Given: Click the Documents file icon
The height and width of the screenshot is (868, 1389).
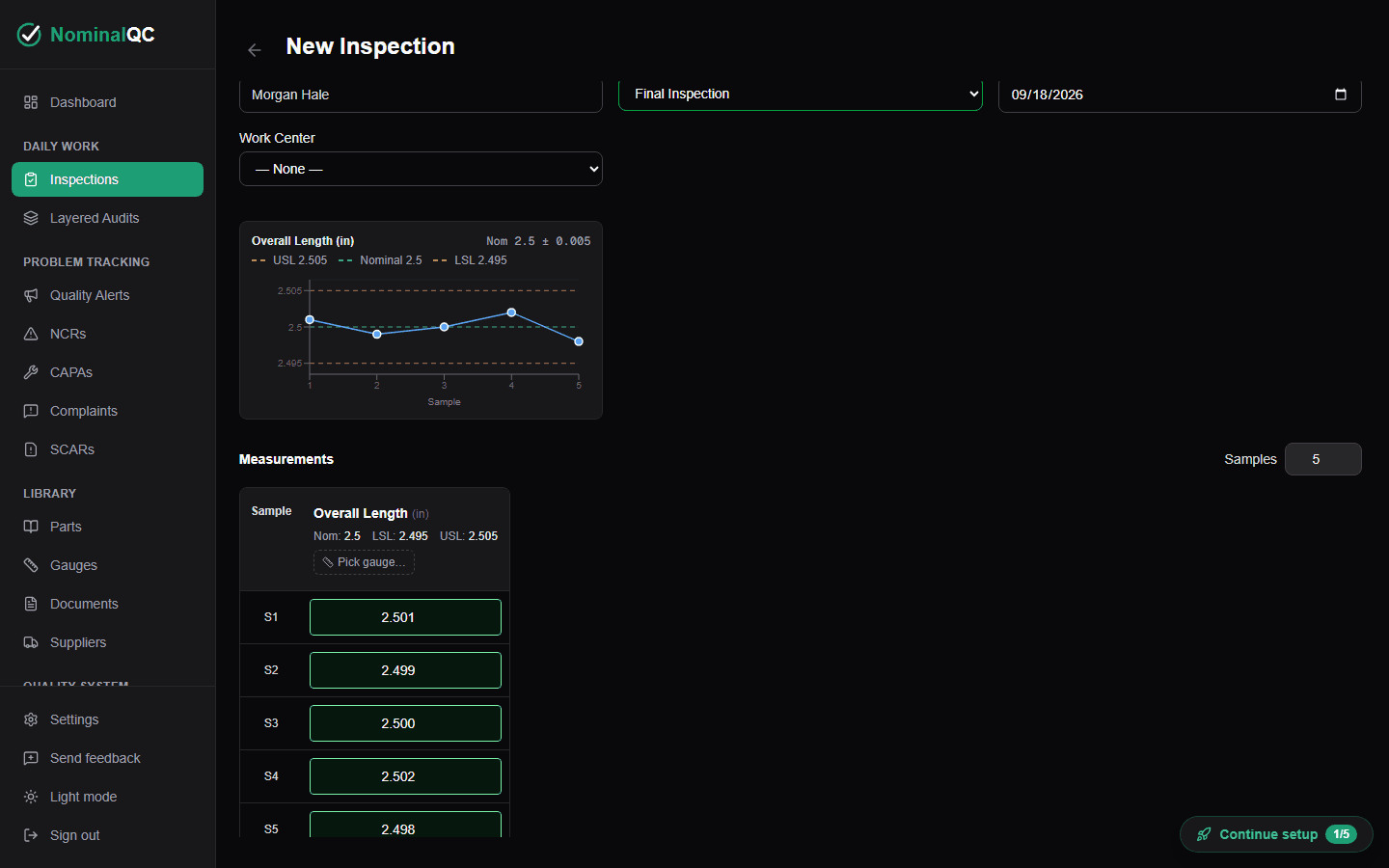Looking at the screenshot, I should (31, 604).
